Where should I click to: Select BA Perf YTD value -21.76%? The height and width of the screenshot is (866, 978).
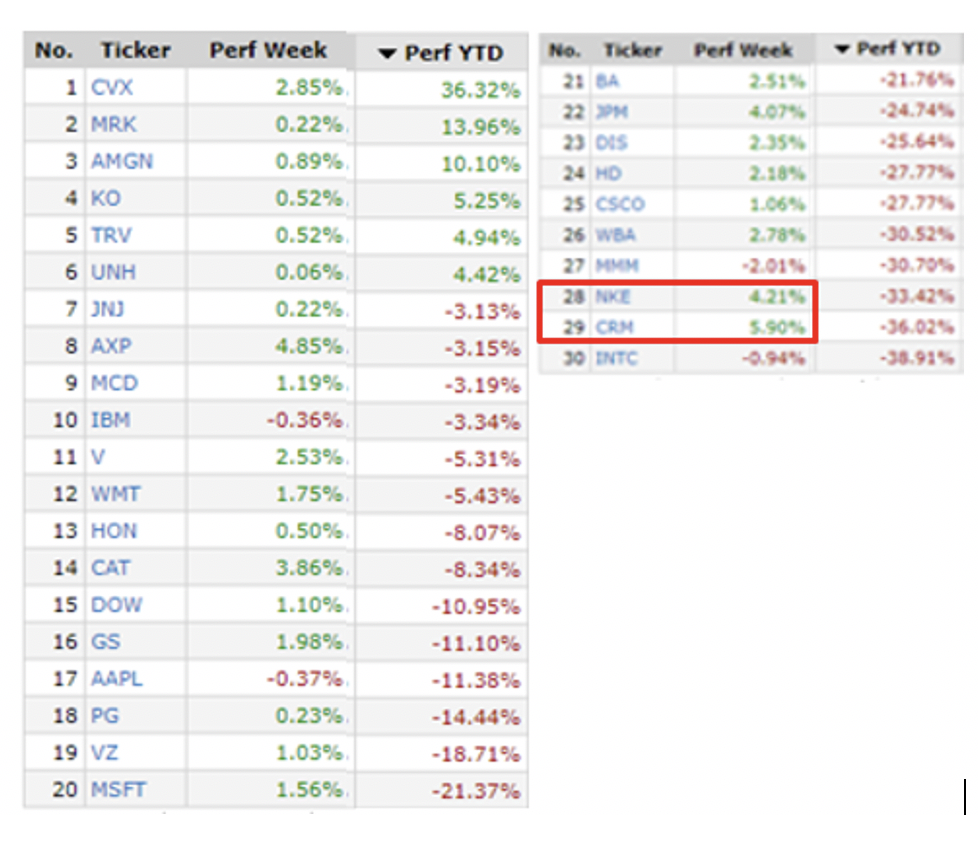tap(916, 80)
